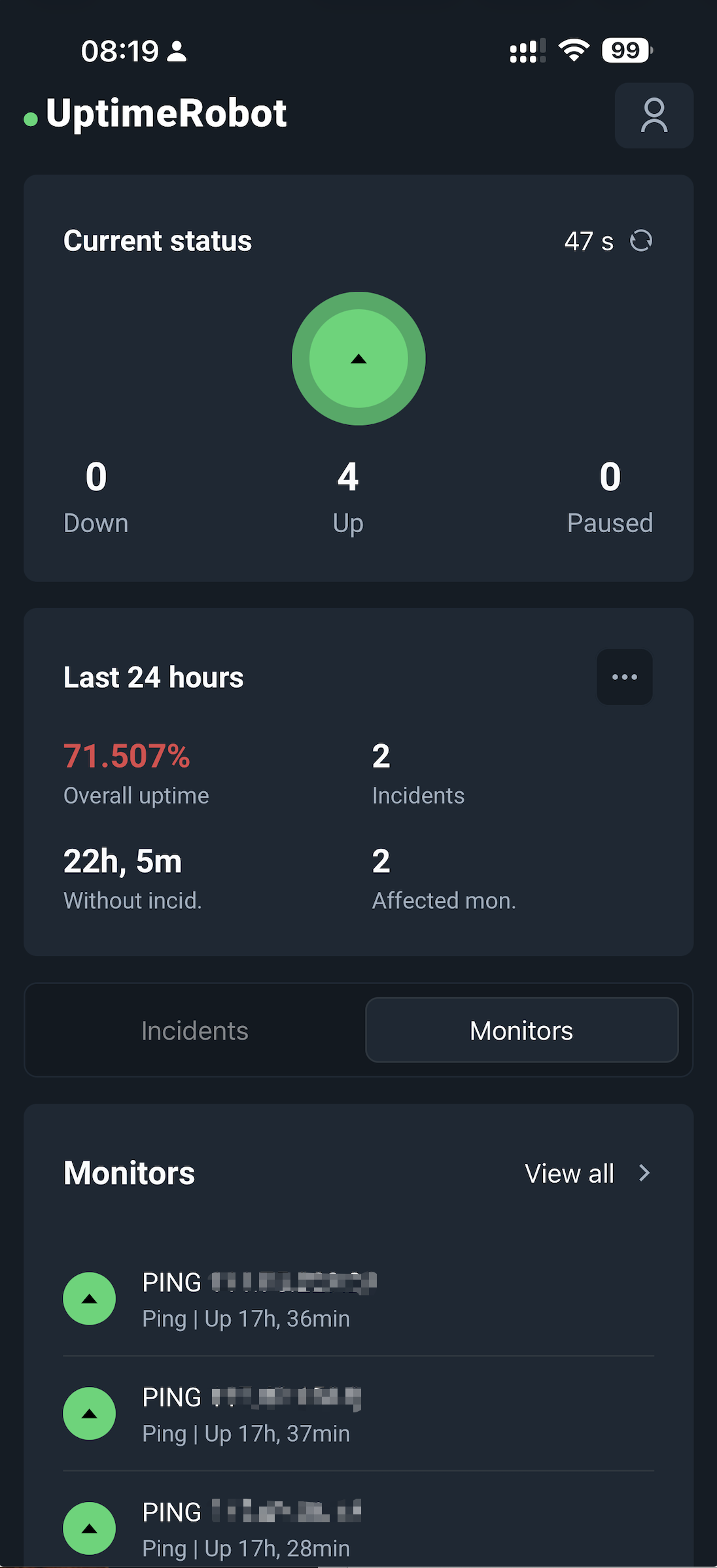Tap the 71.507% overall uptime value
The height and width of the screenshot is (1568, 717).
(127, 757)
